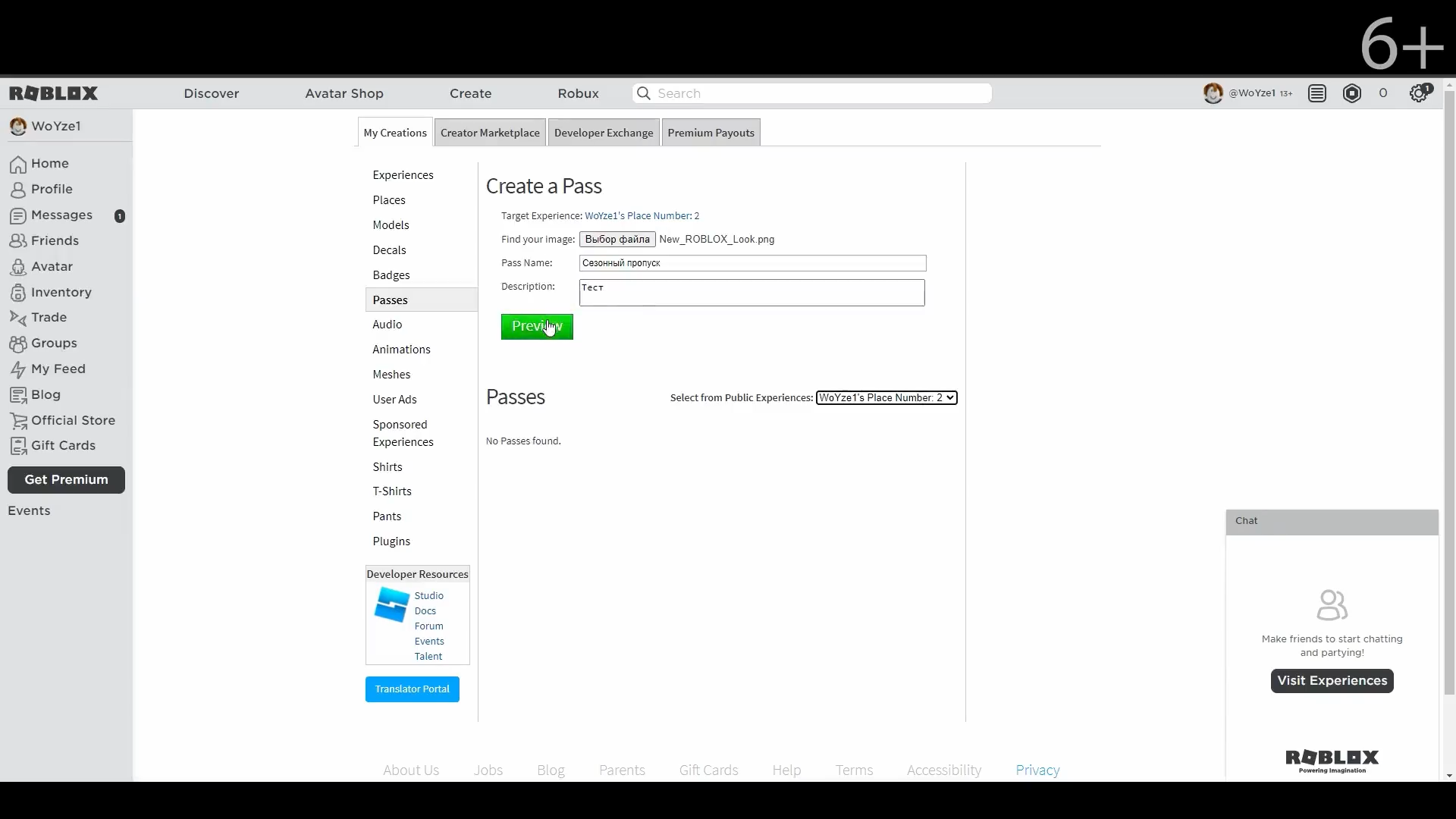The height and width of the screenshot is (819, 1456).
Task: Click the Trade sidebar icon
Action: tap(18, 318)
